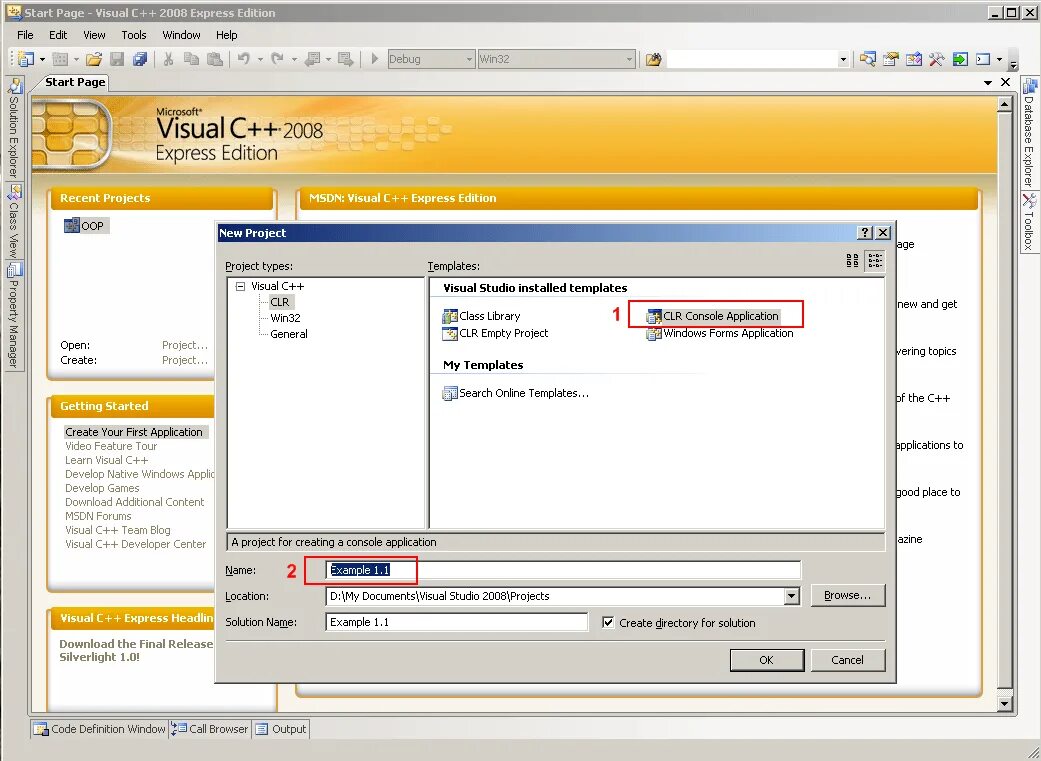The image size is (1041, 761).
Task: Open the Tools menu
Action: pos(133,35)
